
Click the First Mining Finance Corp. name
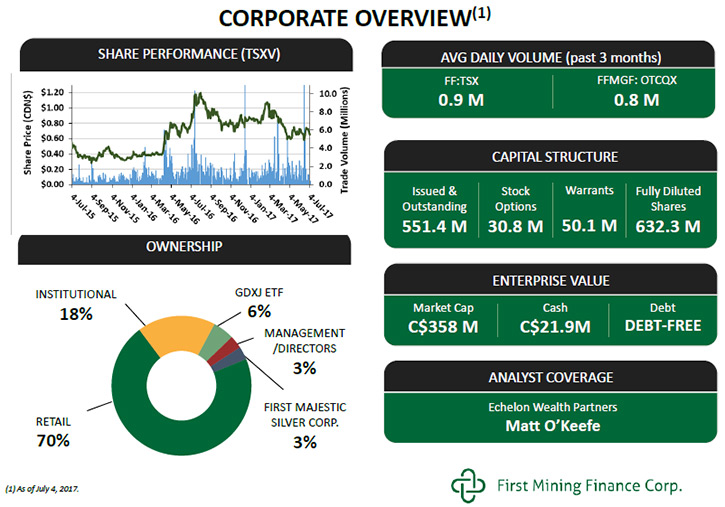590,486
